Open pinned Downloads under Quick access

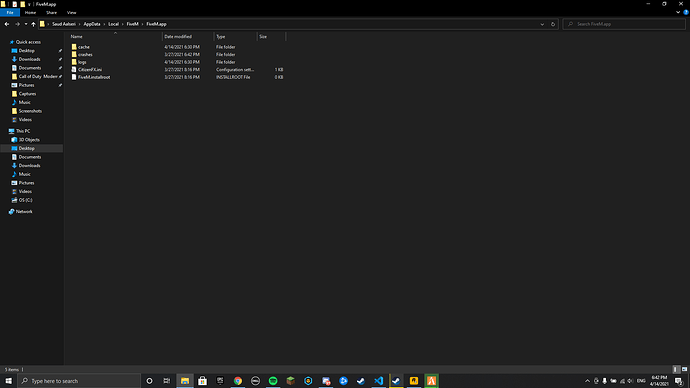coord(29,59)
